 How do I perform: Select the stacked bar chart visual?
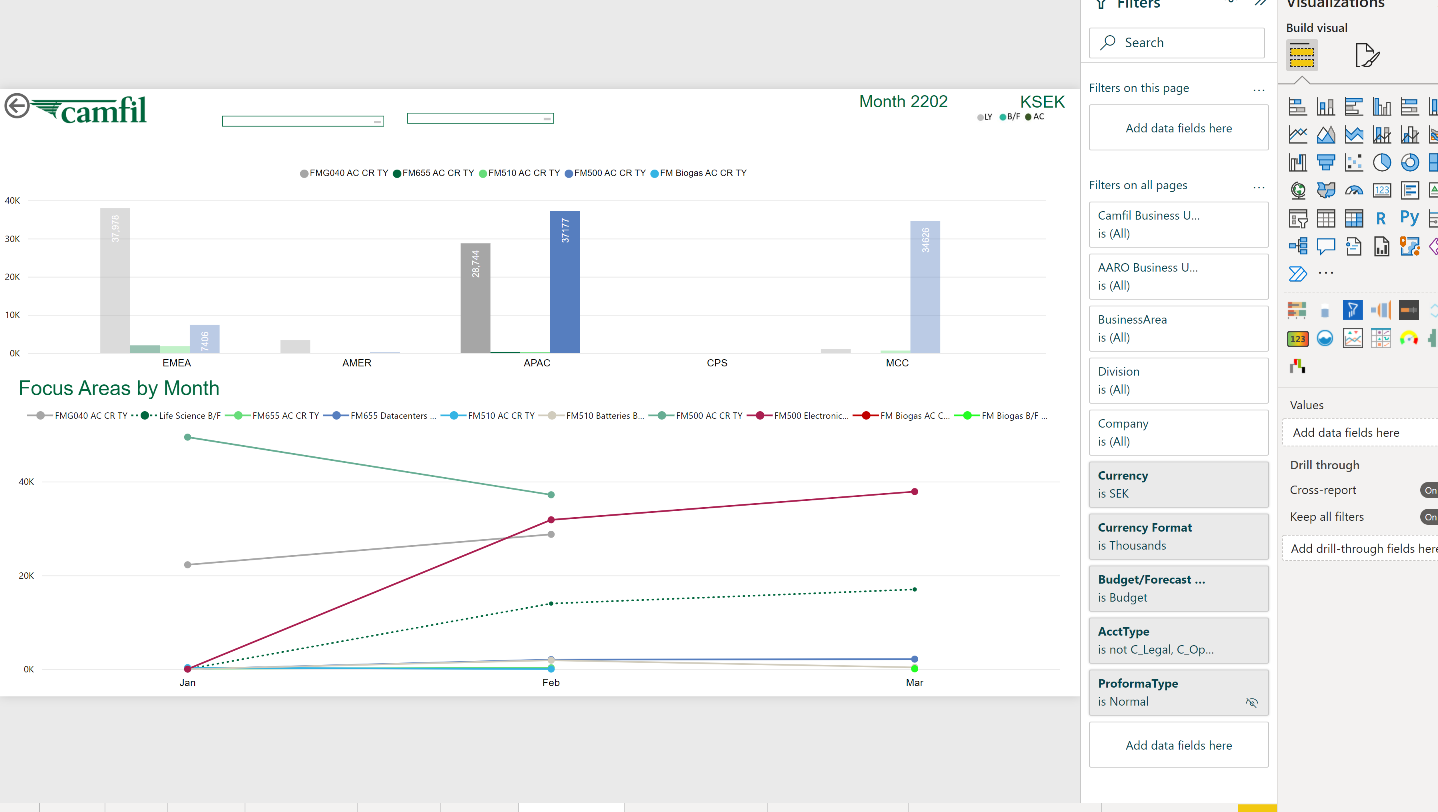[1298, 106]
